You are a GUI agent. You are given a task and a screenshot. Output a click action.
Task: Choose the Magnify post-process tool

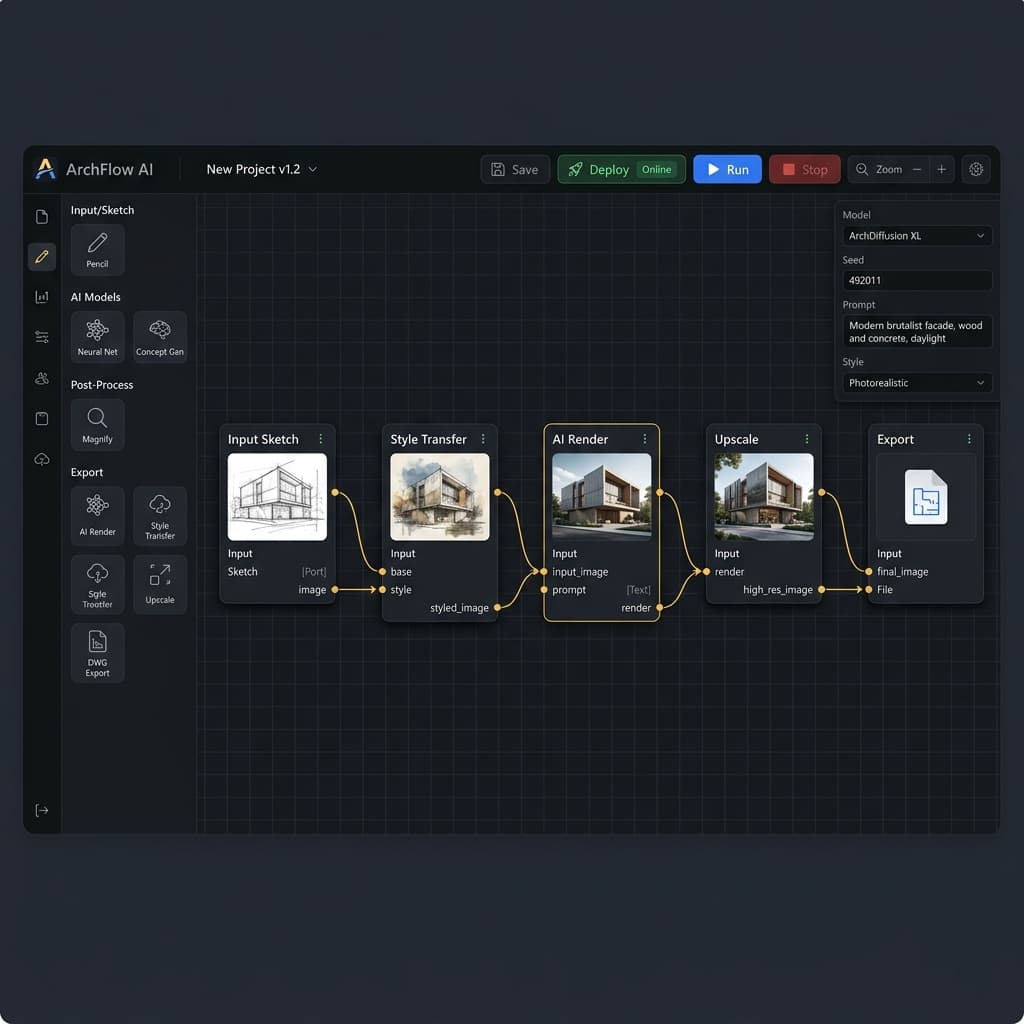coord(97,424)
